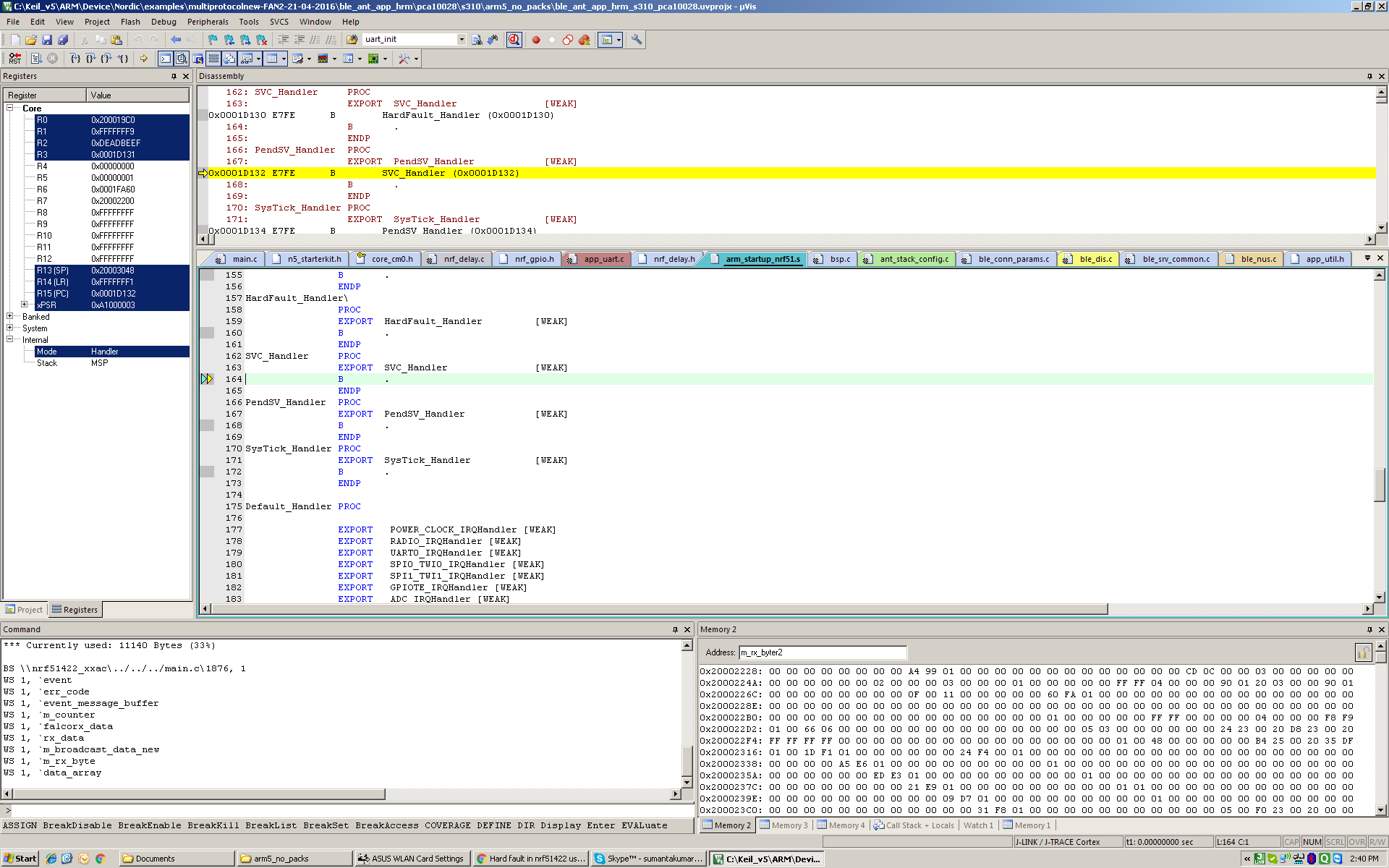Click the Run icon on debug toolbar
The image size is (1389, 868).
36,59
